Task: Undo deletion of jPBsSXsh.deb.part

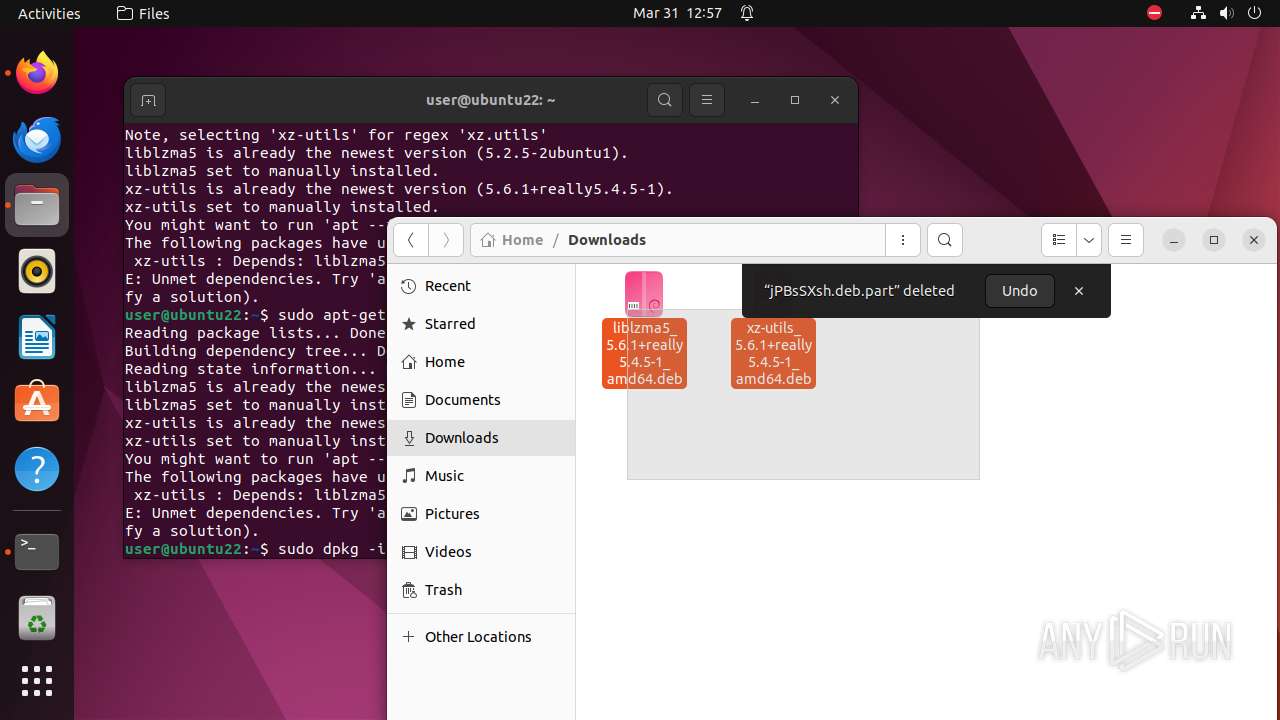Action: [x=1020, y=291]
